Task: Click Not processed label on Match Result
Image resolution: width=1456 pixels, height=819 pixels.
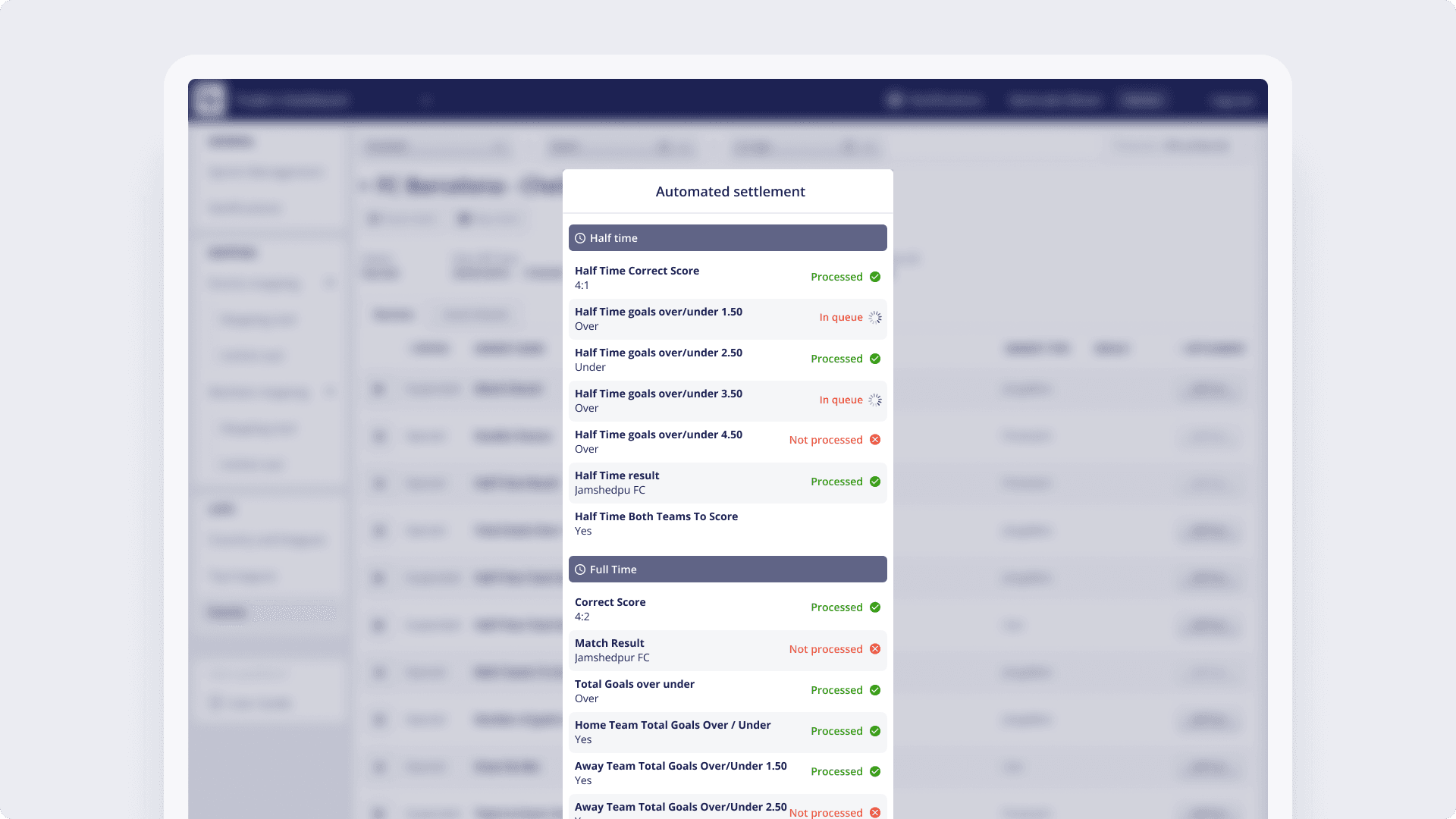Action: pos(826,649)
